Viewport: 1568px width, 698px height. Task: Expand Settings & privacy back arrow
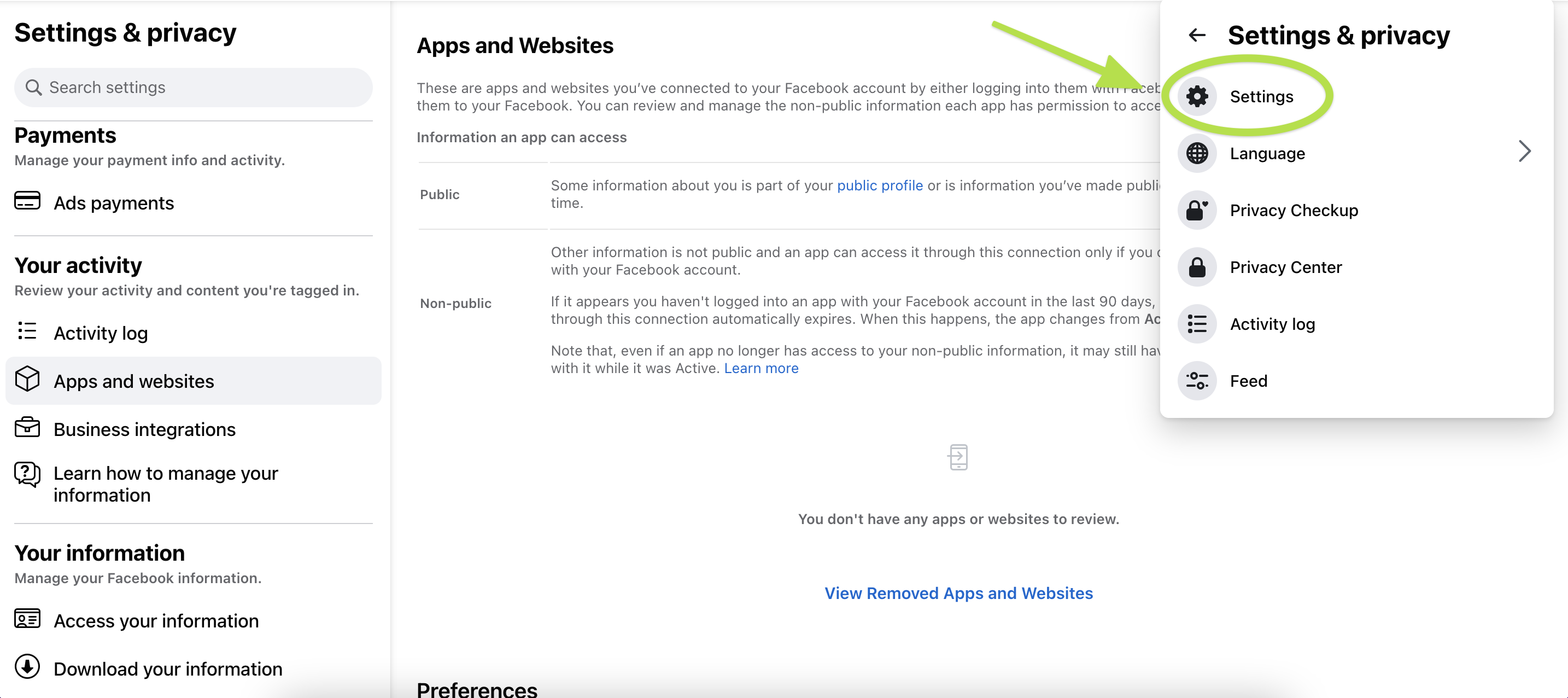pos(1197,34)
